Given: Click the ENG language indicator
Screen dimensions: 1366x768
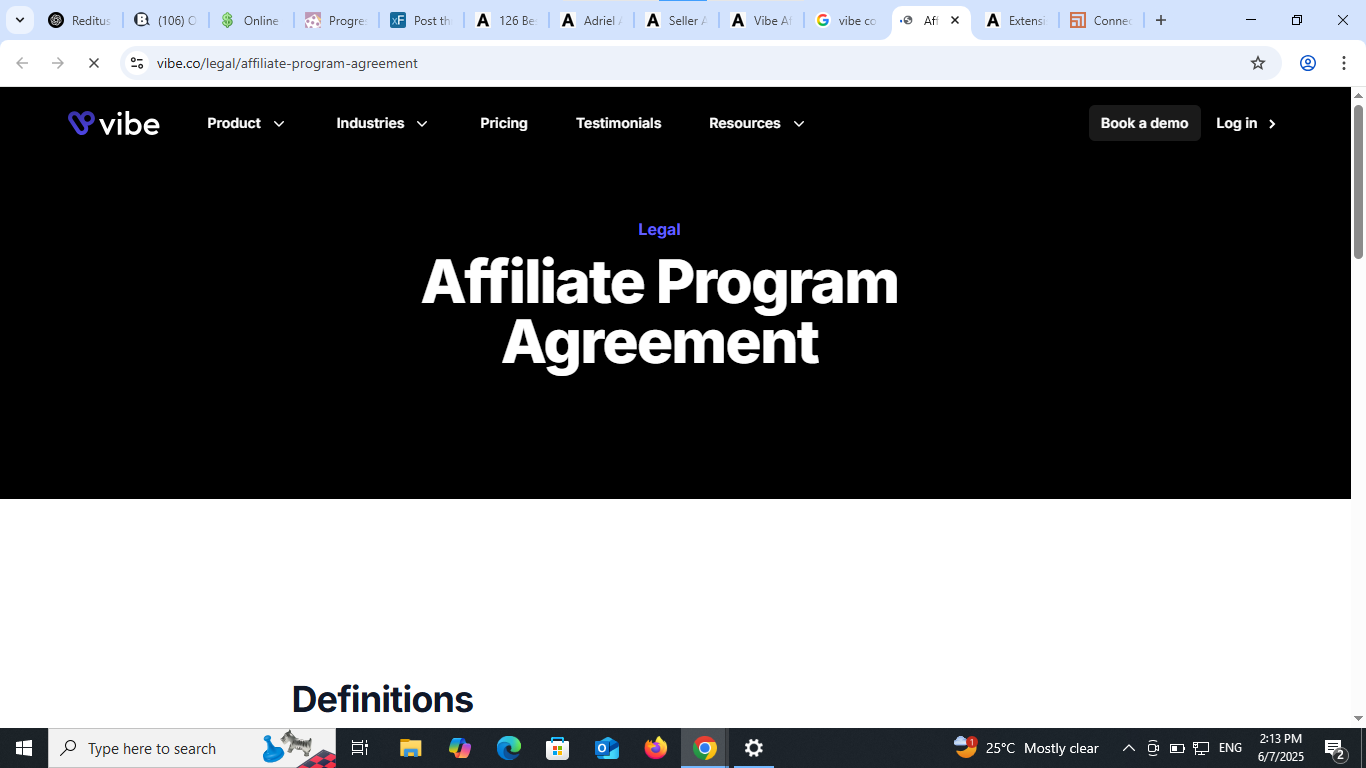Looking at the screenshot, I should point(1231,748).
